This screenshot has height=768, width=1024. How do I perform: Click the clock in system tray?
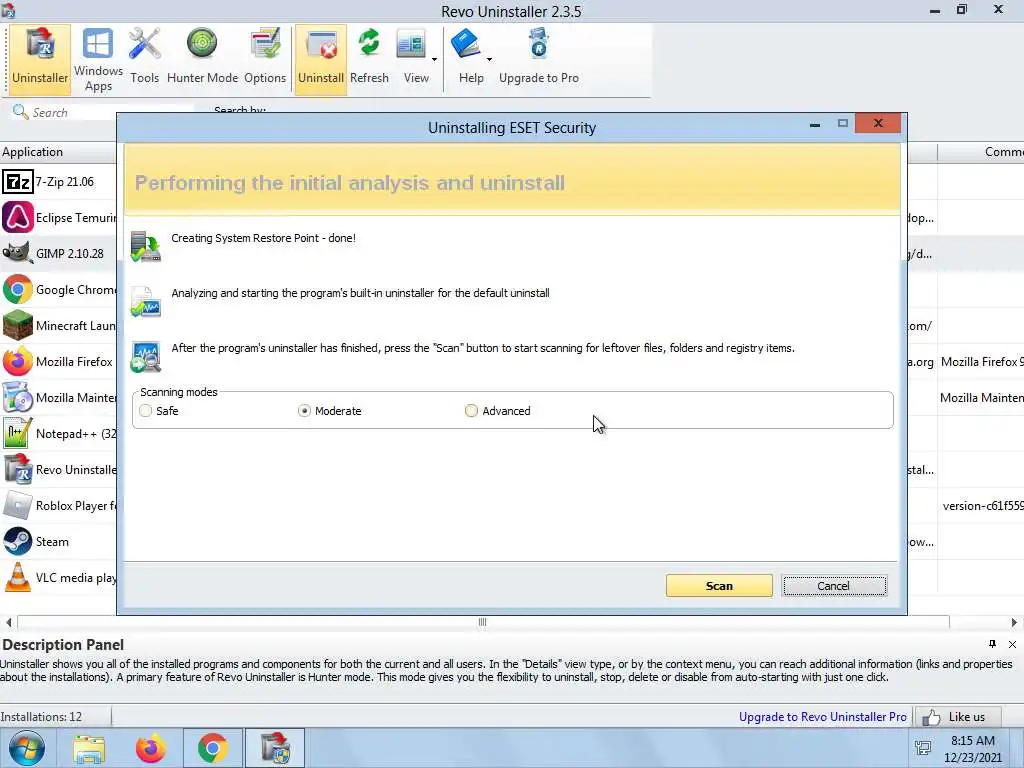pos(973,749)
